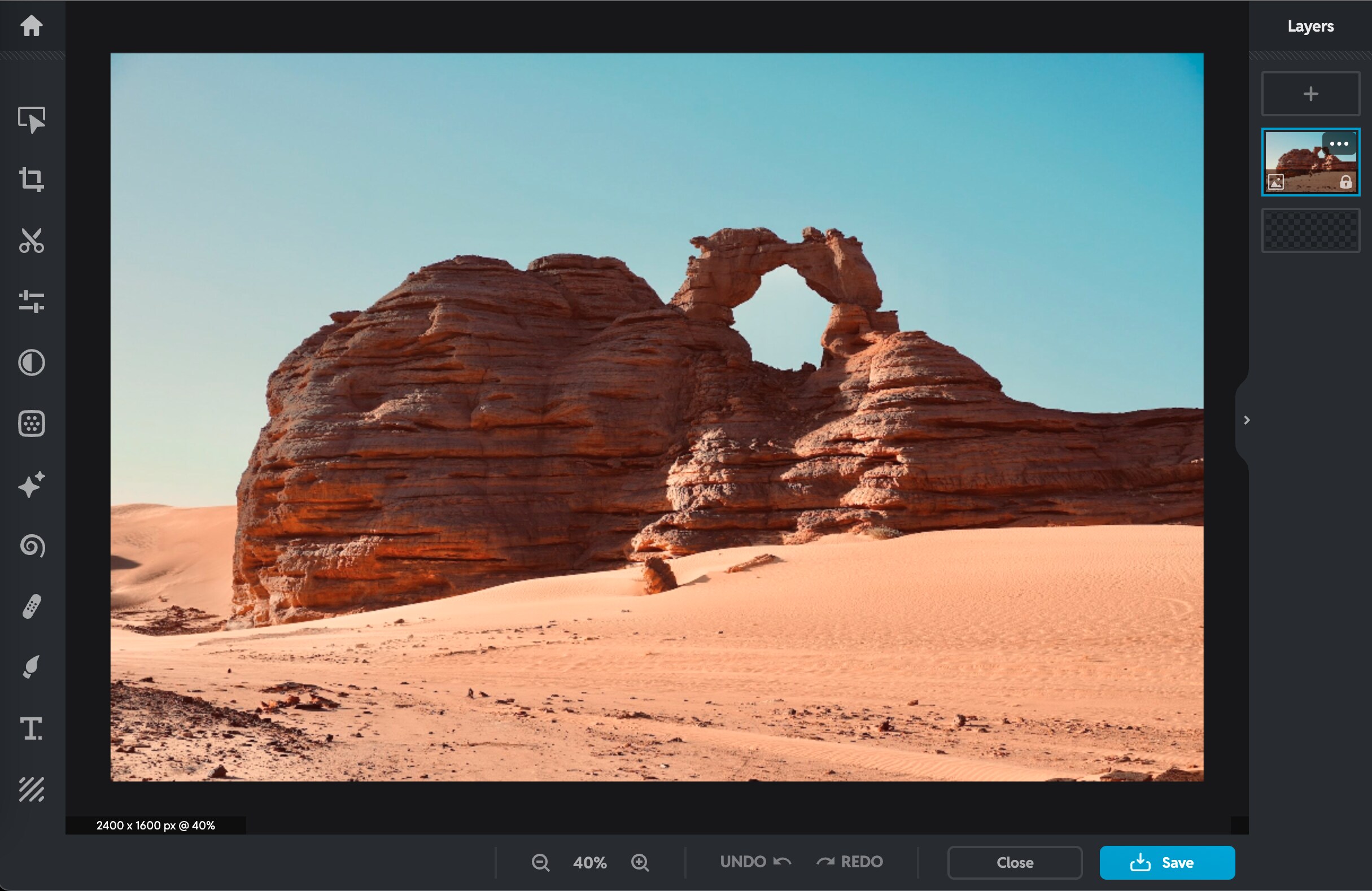Open the layer's three-dot options menu

coord(1339,143)
